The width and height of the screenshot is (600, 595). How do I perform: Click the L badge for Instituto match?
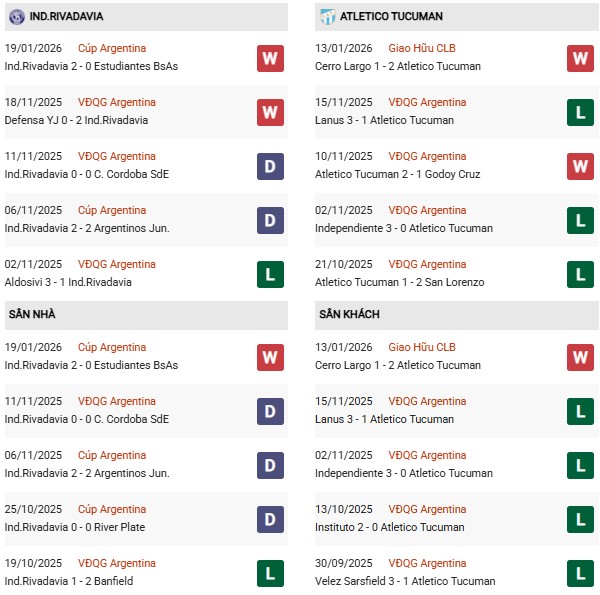point(581,519)
